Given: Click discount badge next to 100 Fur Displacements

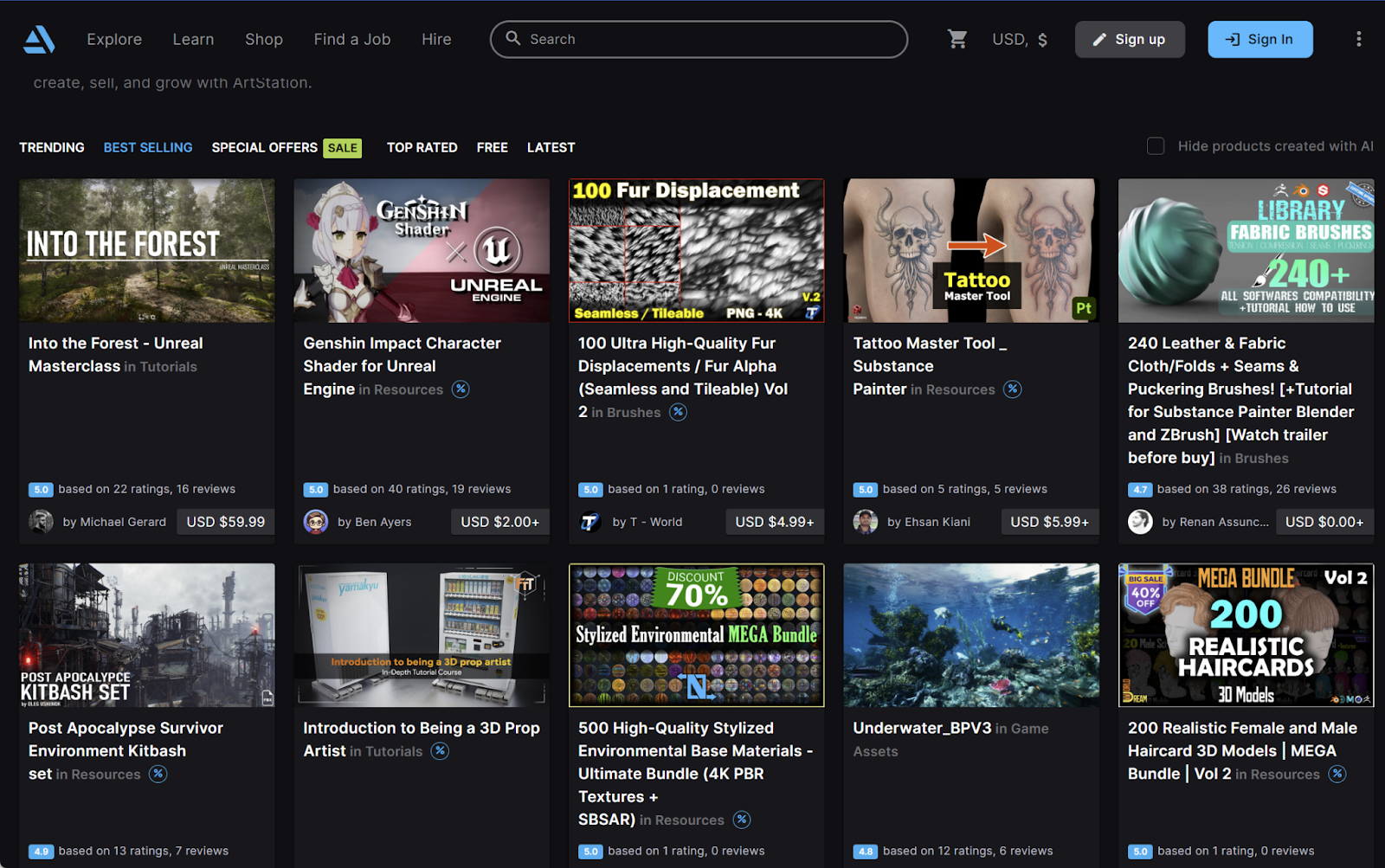Looking at the screenshot, I should (679, 412).
